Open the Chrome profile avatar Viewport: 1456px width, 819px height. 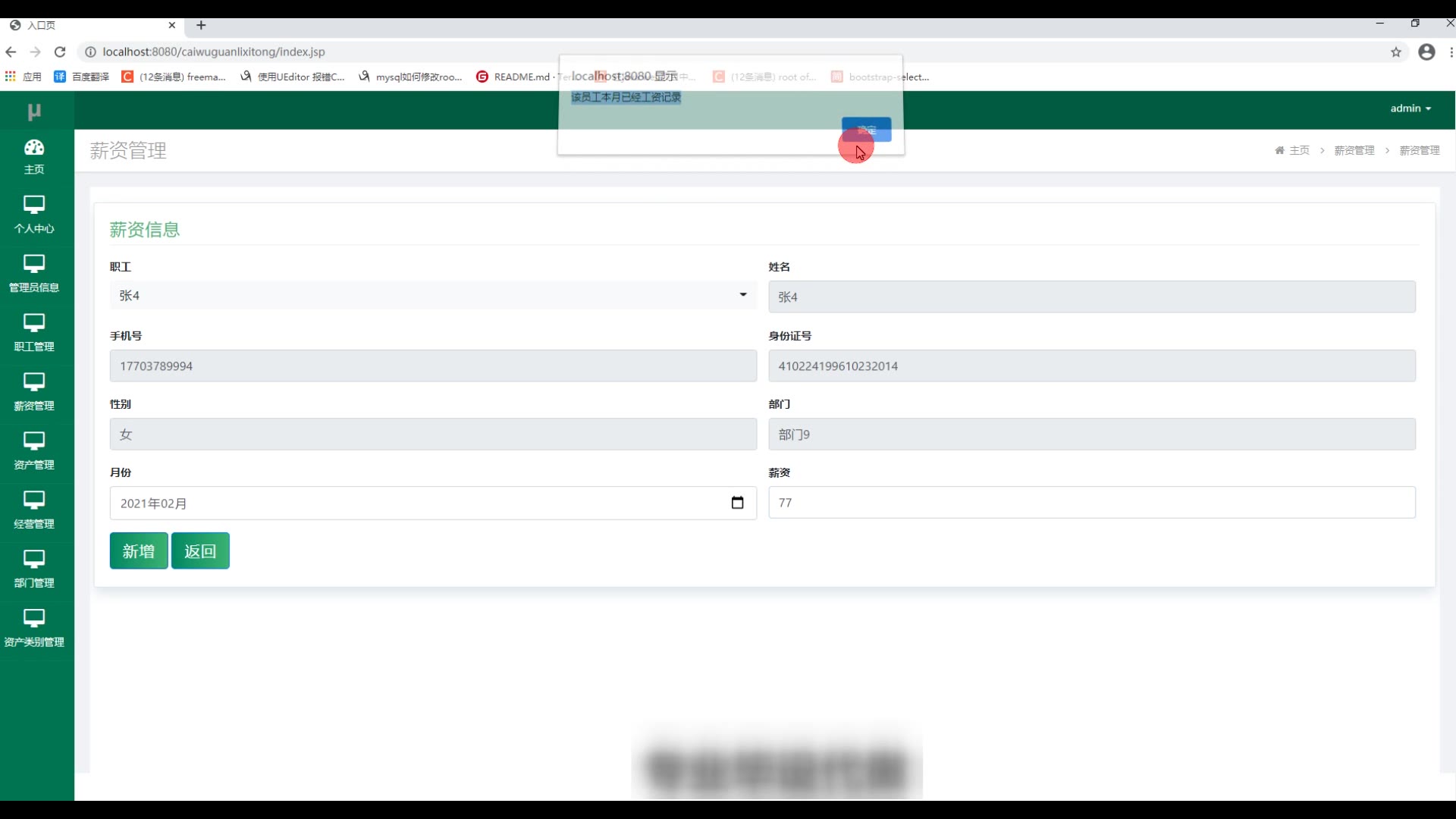pyautogui.click(x=1426, y=52)
